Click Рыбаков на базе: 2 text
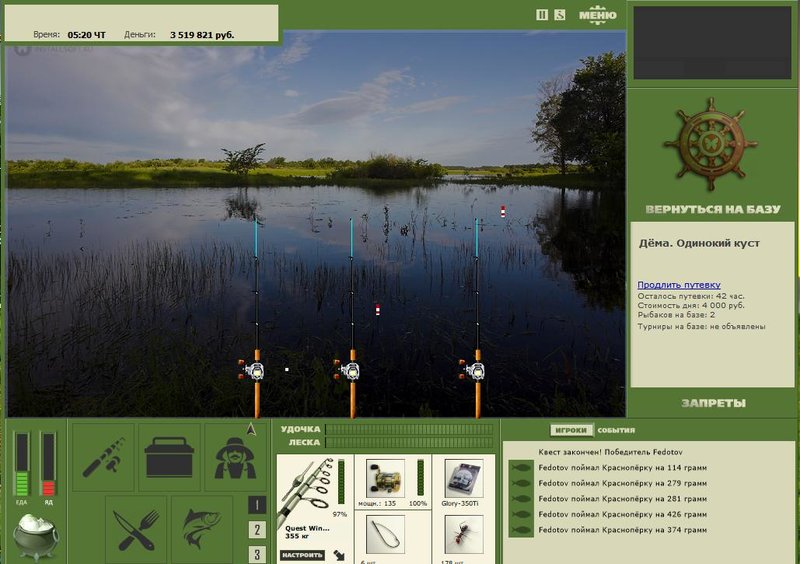800x564 pixels. pos(676,315)
